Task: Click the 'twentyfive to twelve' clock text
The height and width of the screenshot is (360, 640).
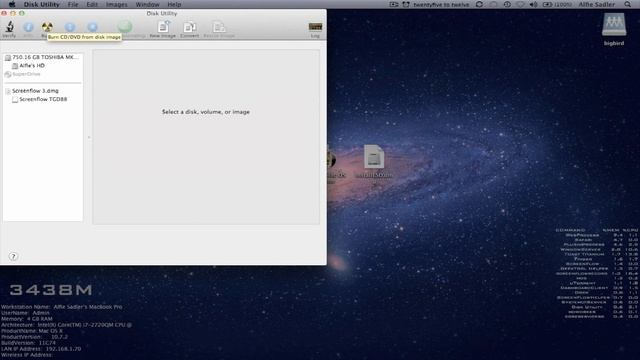Action: click(441, 4)
